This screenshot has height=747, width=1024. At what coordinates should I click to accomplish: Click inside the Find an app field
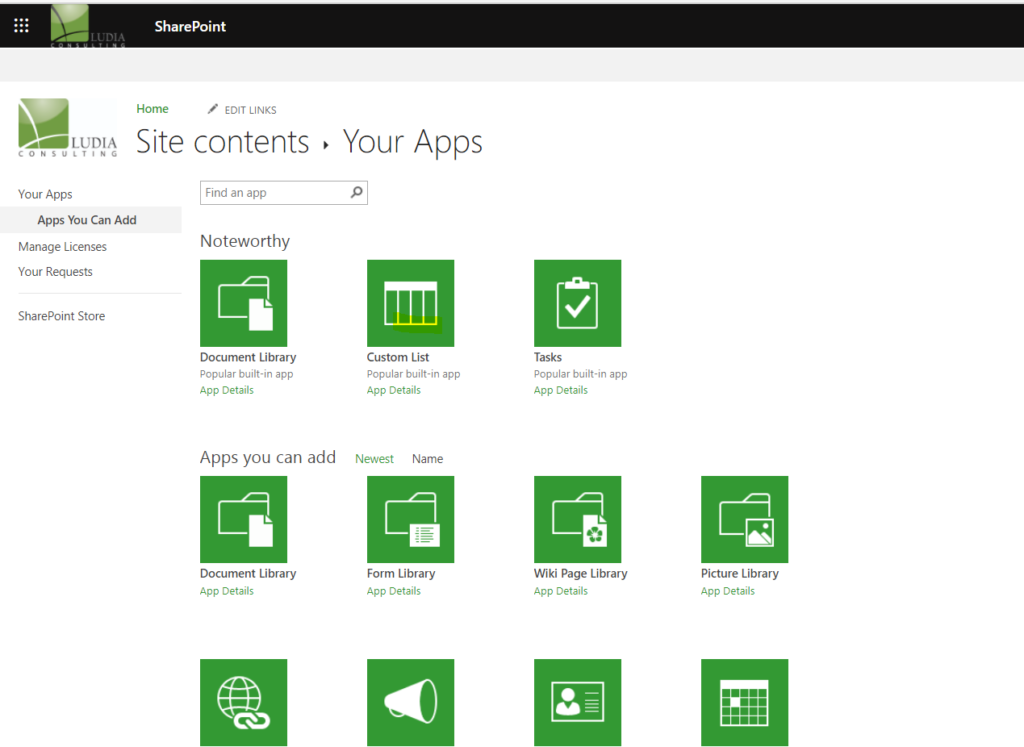[x=270, y=192]
